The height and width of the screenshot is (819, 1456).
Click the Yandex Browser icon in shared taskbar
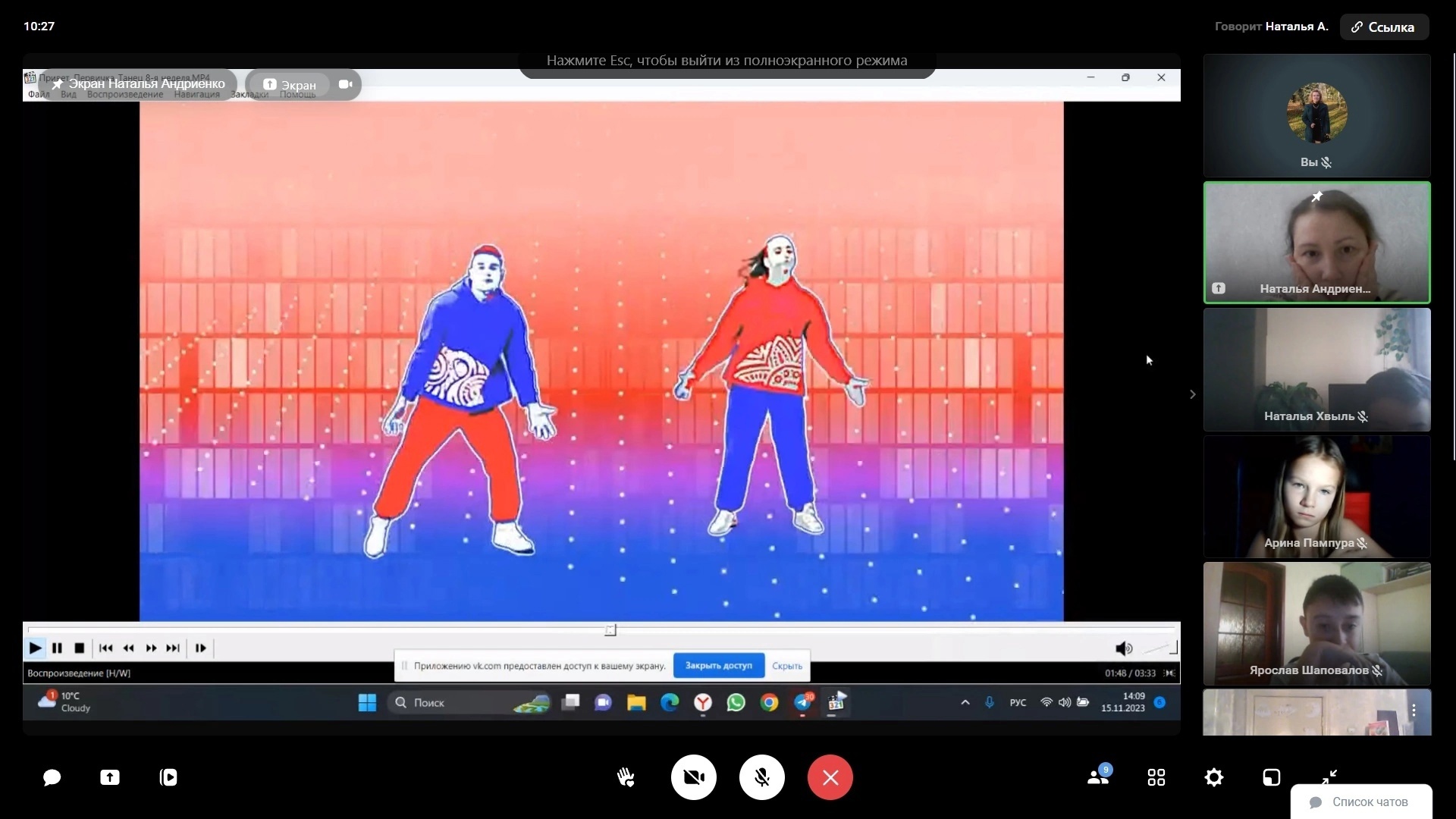pyautogui.click(x=703, y=703)
